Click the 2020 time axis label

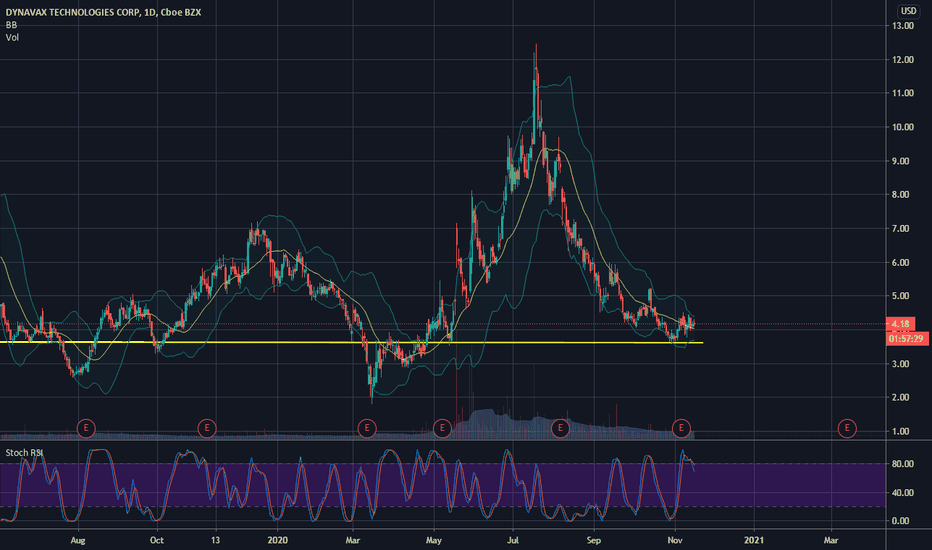[278, 540]
